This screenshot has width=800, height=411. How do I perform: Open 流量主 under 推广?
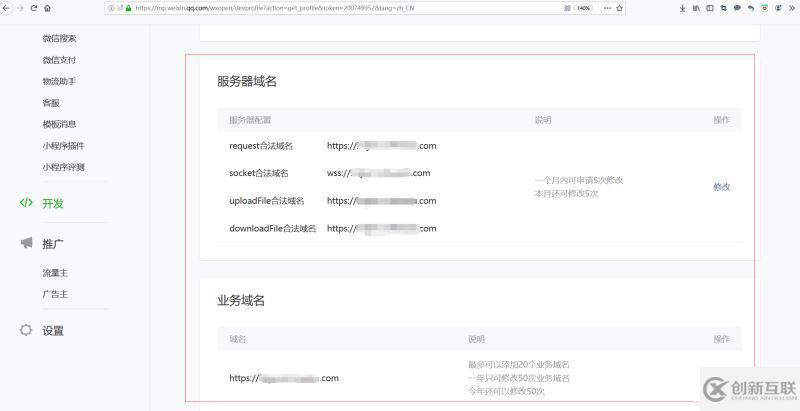pyautogui.click(x=55, y=272)
